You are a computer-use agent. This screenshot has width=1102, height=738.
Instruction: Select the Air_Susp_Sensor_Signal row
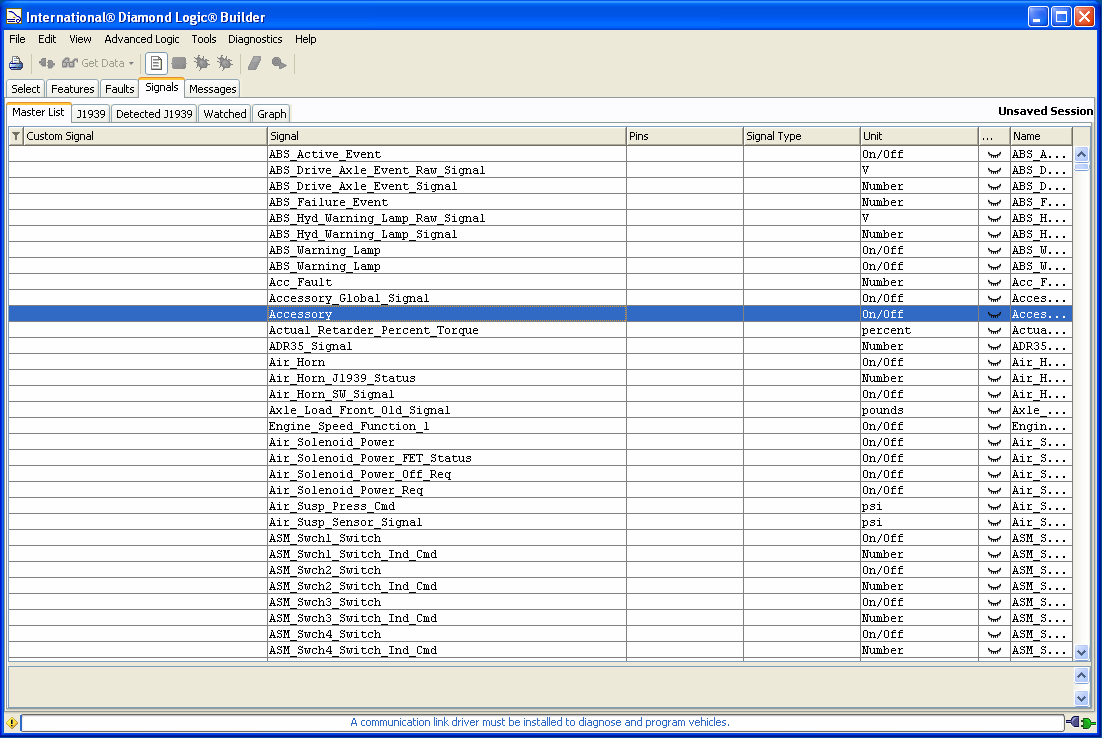(540, 522)
